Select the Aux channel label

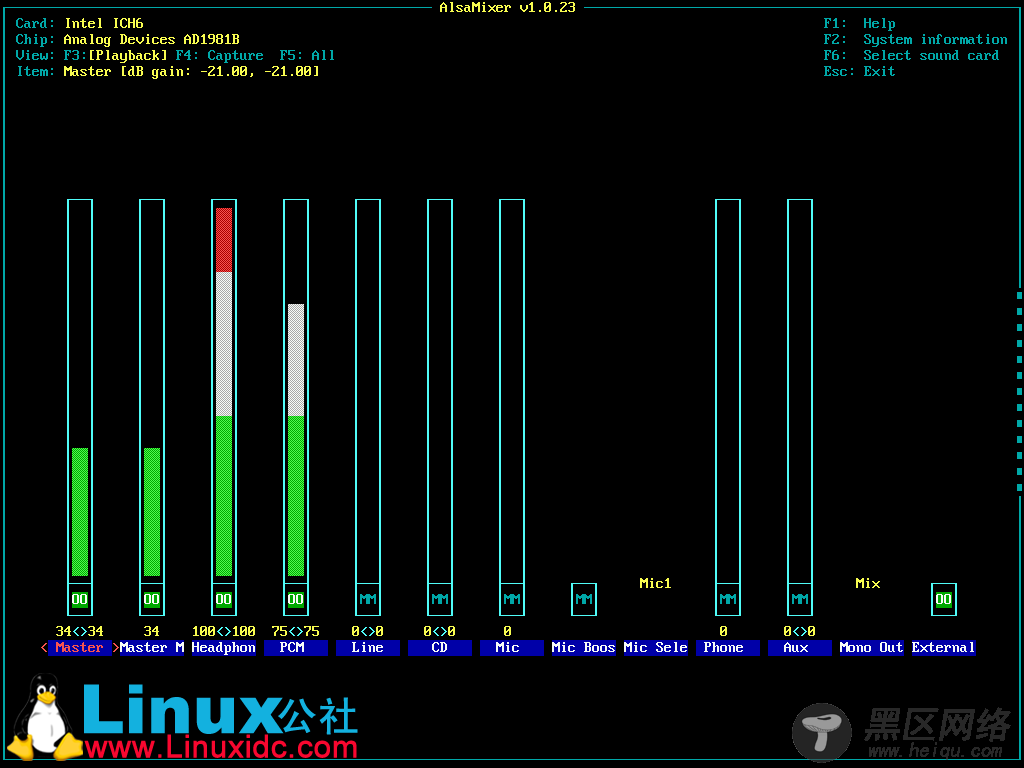pyautogui.click(x=800, y=648)
